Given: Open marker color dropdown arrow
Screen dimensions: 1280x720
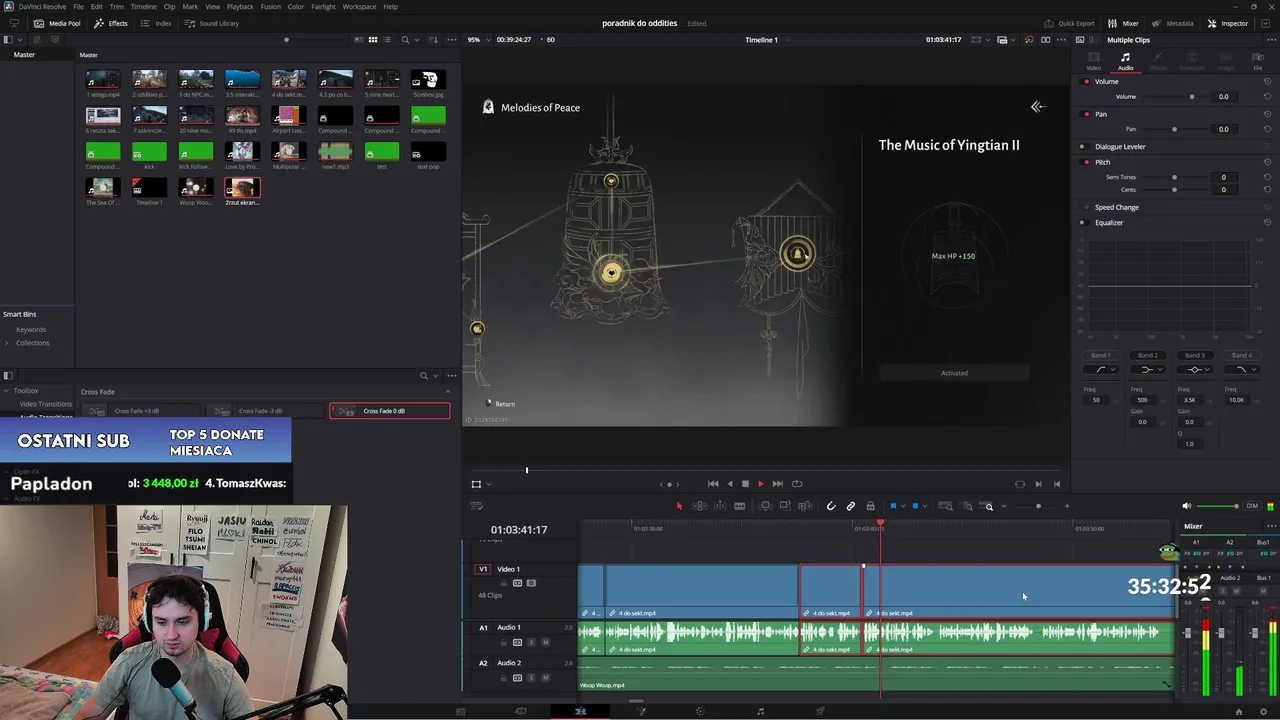Looking at the screenshot, I should coord(925,506).
